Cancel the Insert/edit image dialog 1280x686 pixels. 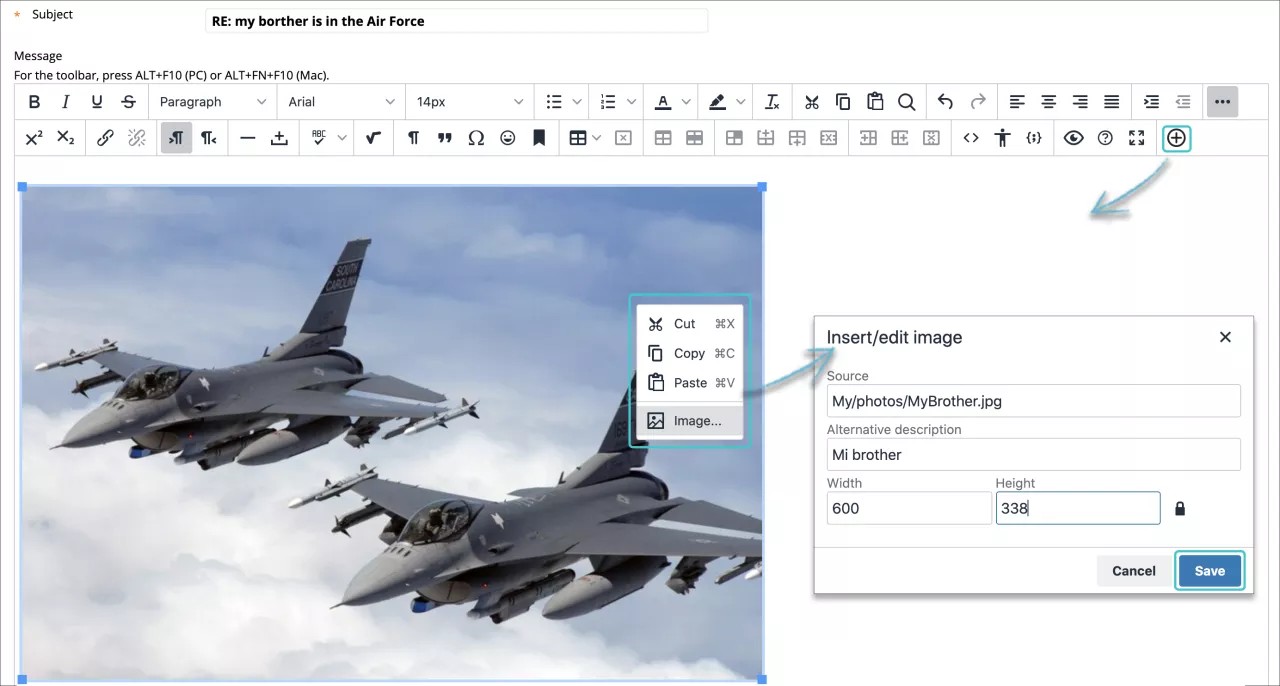click(1133, 570)
